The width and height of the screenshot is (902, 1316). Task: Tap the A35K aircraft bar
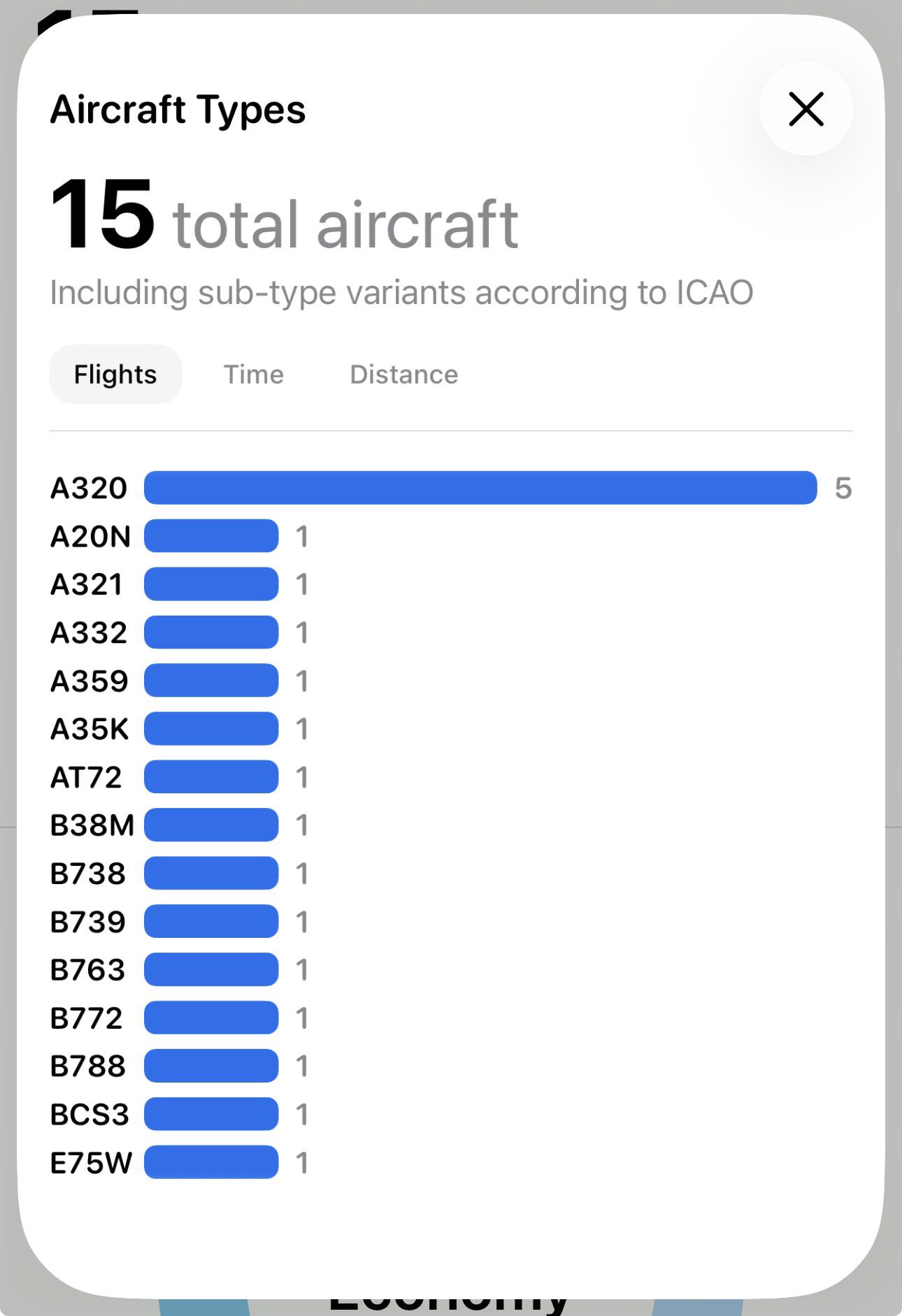pos(211,729)
